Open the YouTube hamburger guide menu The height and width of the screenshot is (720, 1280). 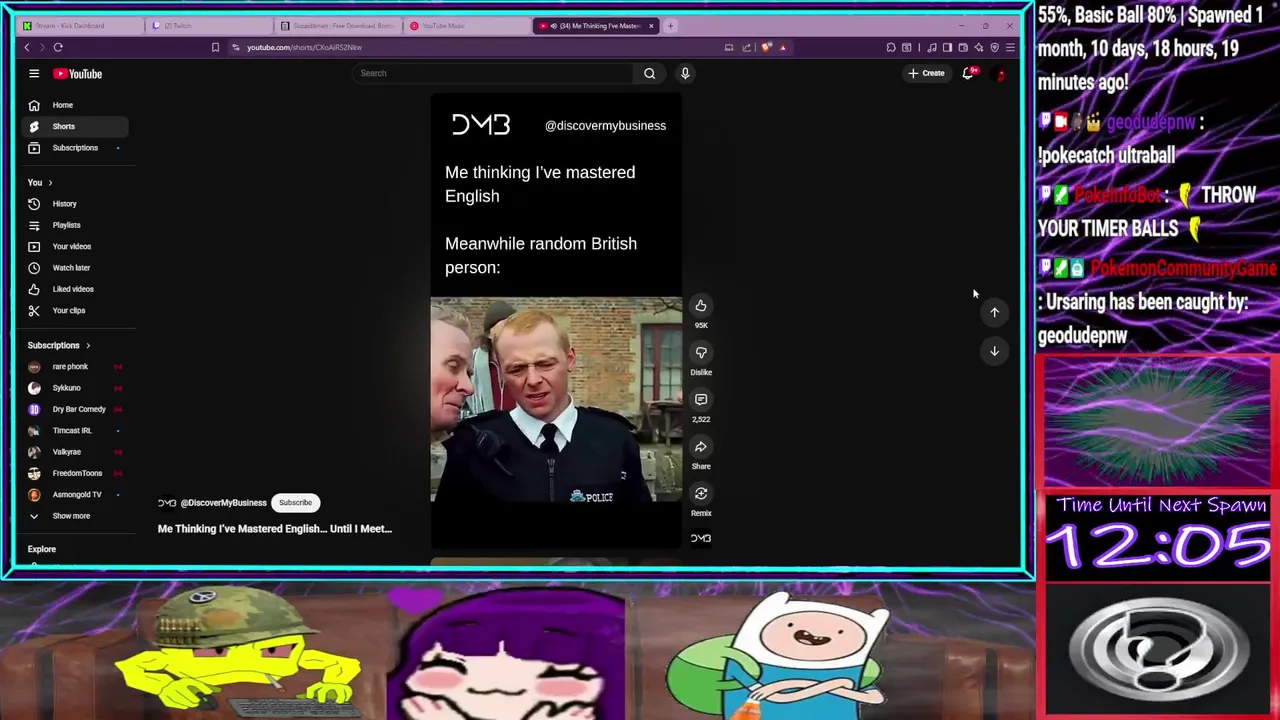34,73
